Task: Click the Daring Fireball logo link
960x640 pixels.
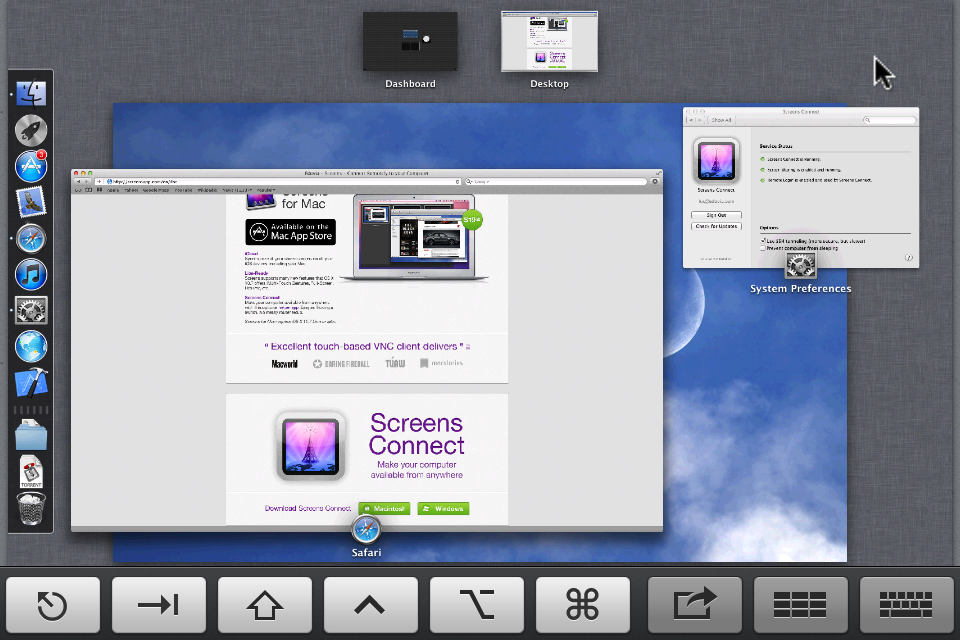Action: (x=341, y=364)
